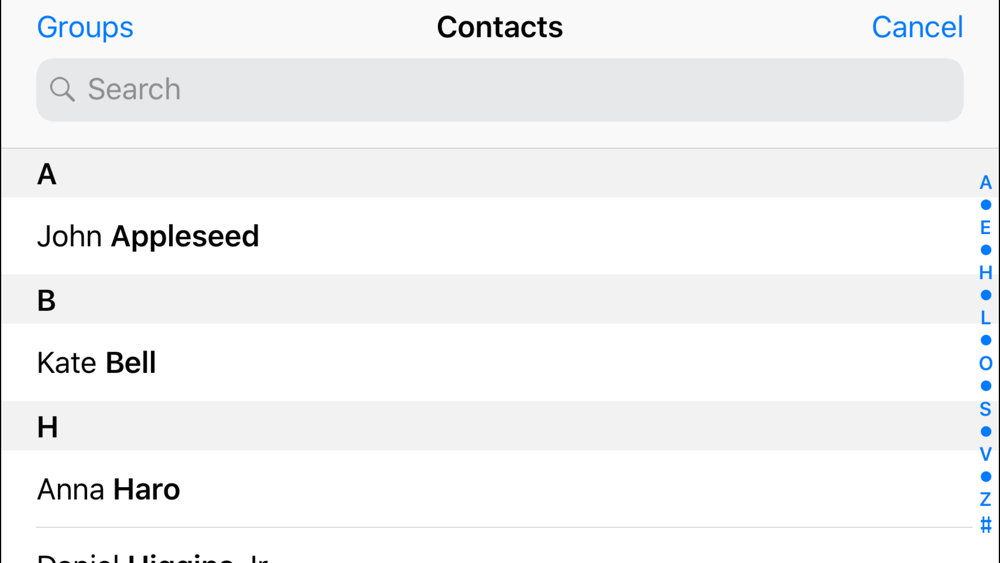This screenshot has height=563, width=1000.
Task: Cancel the contact picker
Action: pos(917,27)
